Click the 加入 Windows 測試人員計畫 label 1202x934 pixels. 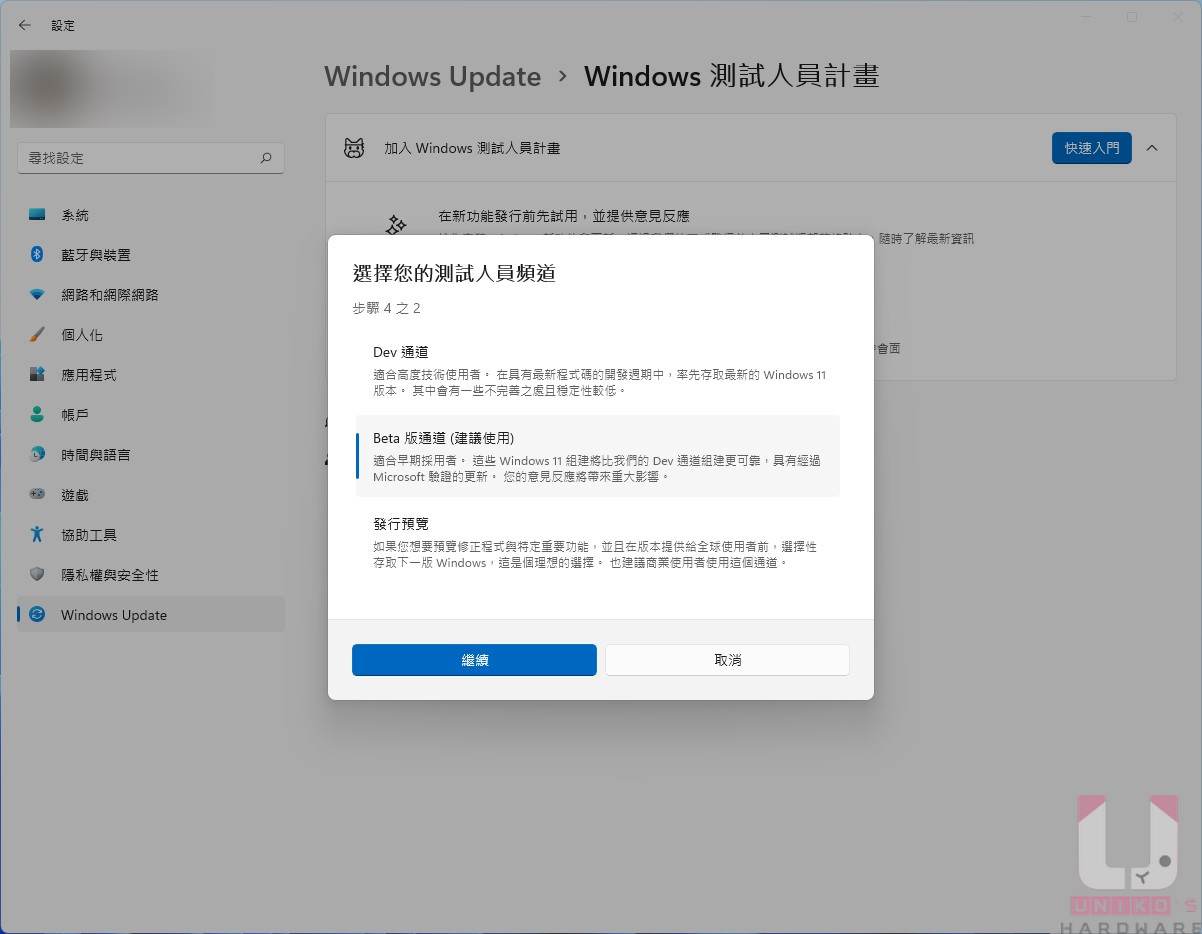coord(472,148)
